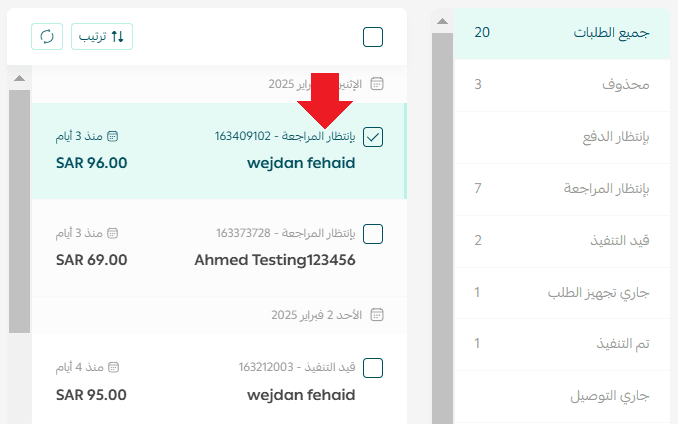Select order 163373728 checkbox
This screenshot has width=678, height=424.
(x=373, y=234)
